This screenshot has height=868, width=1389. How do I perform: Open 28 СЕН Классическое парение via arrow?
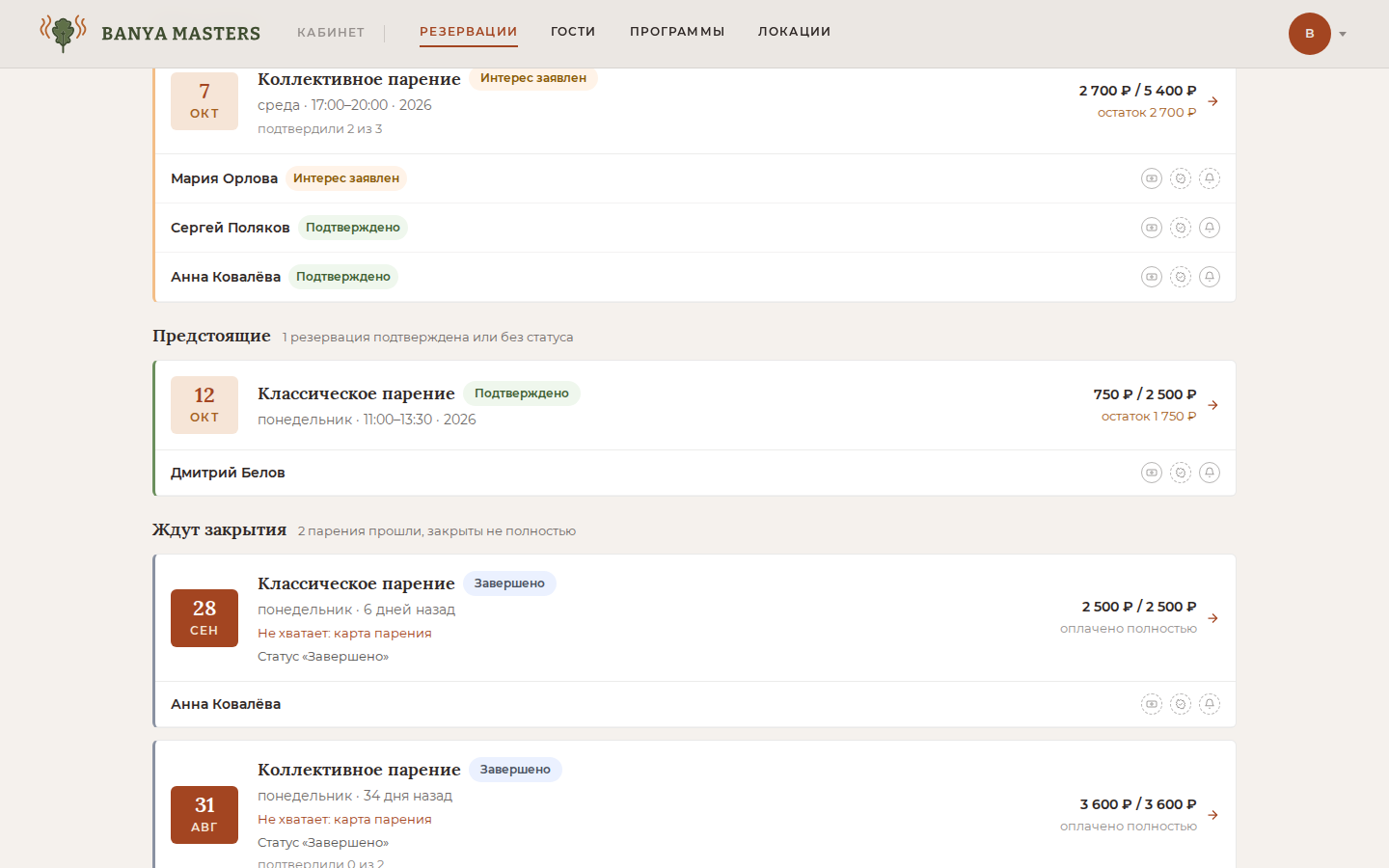pos(1212,618)
